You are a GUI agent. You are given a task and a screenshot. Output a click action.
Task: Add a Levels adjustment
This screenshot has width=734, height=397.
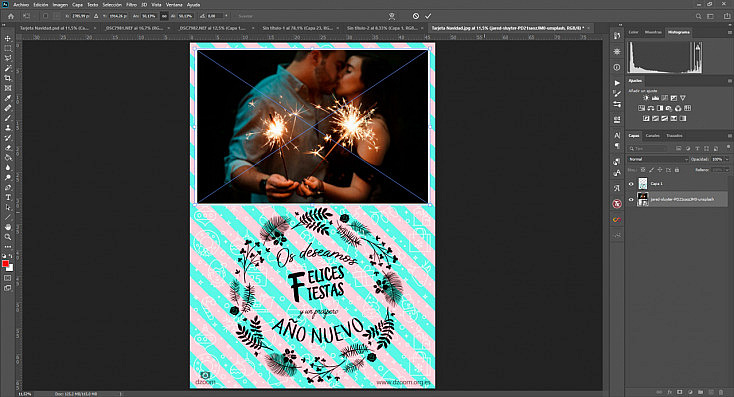655,98
